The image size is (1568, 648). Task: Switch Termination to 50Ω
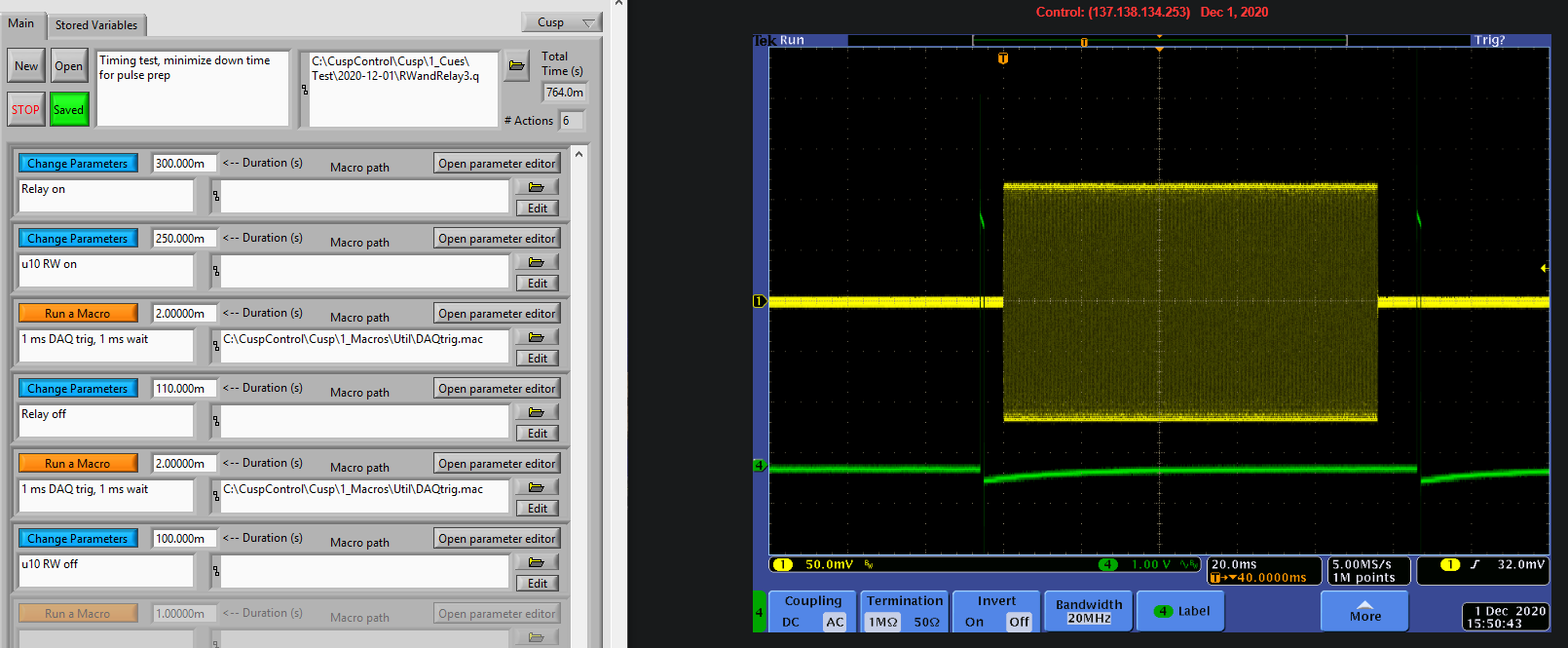click(x=926, y=622)
